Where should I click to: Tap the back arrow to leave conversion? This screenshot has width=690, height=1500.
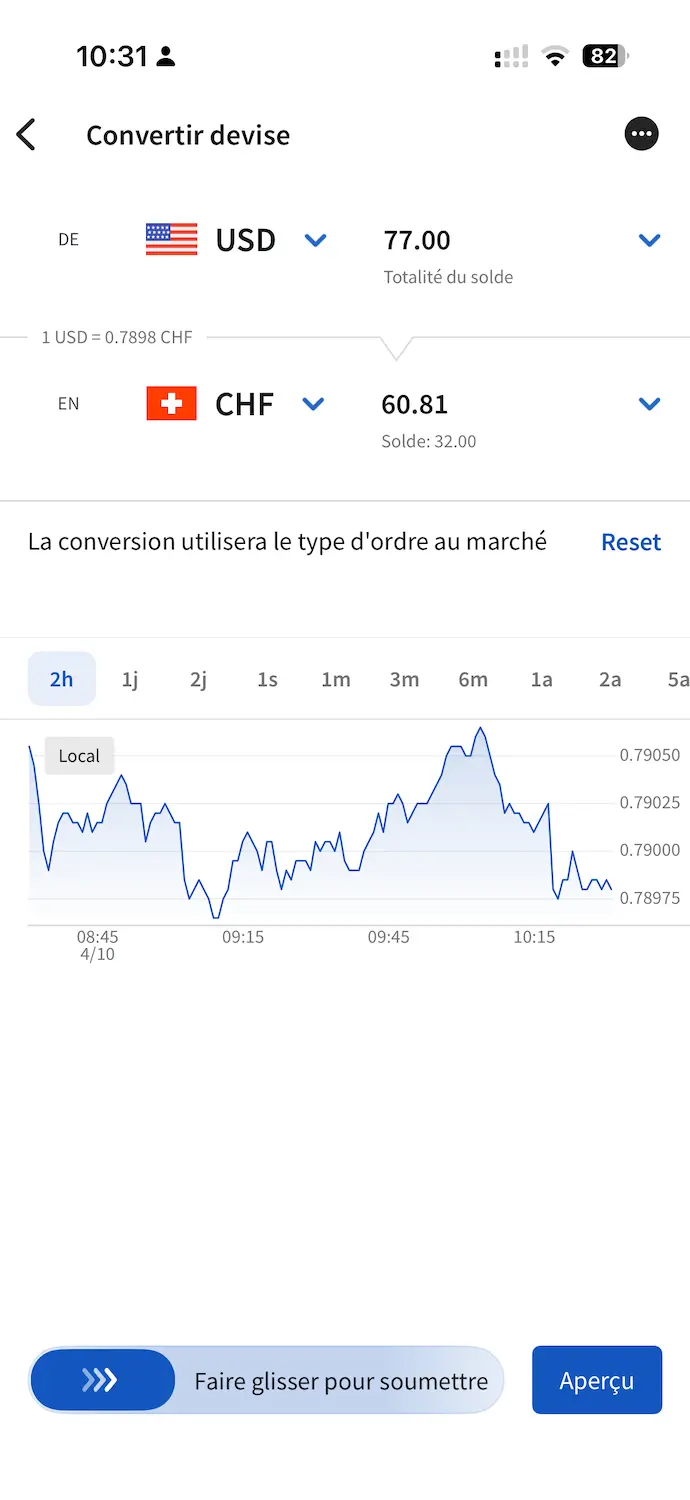tap(27, 134)
